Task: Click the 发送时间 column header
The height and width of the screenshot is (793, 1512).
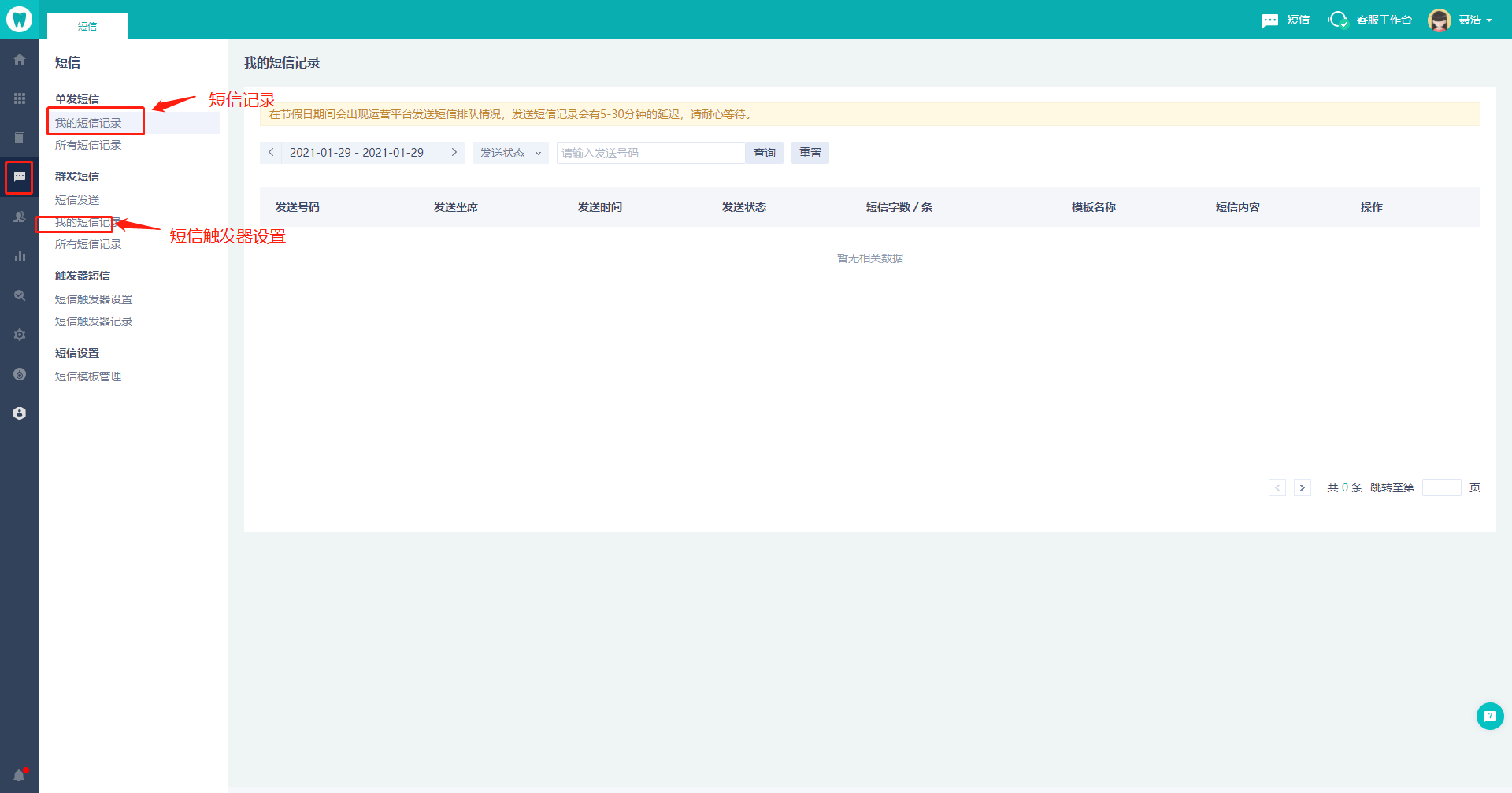Action: tap(600, 207)
